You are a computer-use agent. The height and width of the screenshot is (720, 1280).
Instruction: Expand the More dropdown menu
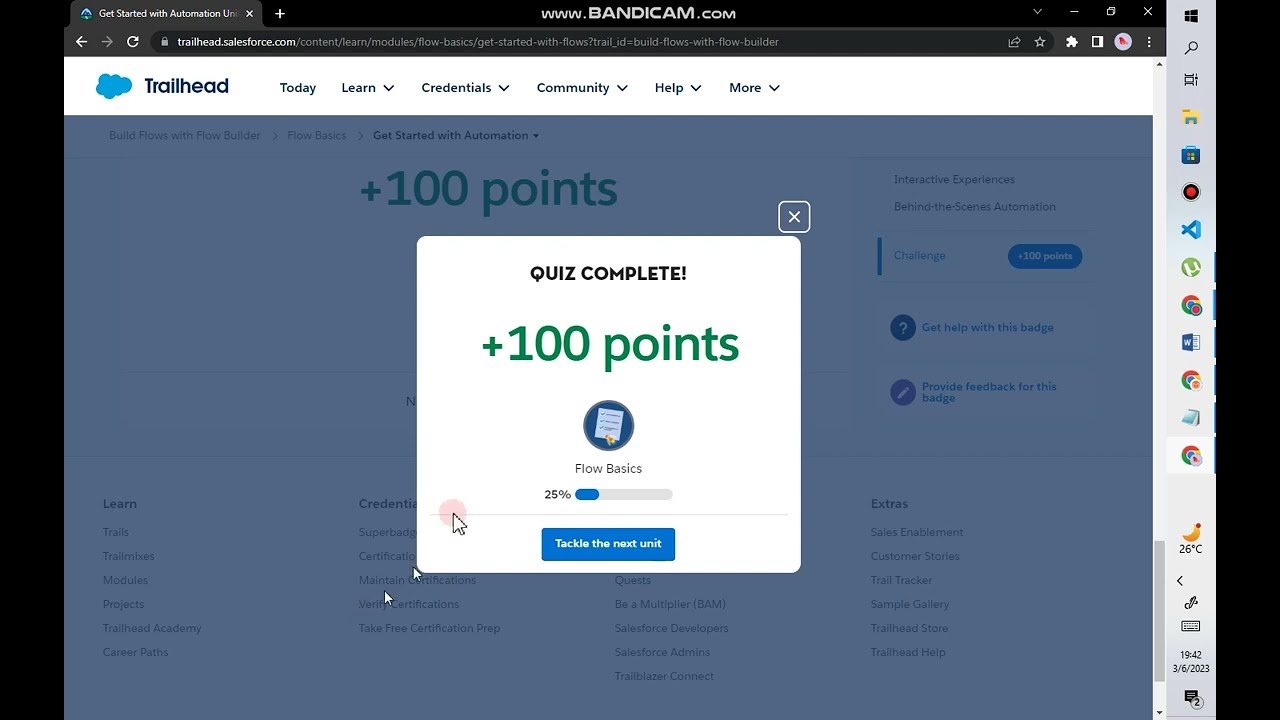point(754,88)
